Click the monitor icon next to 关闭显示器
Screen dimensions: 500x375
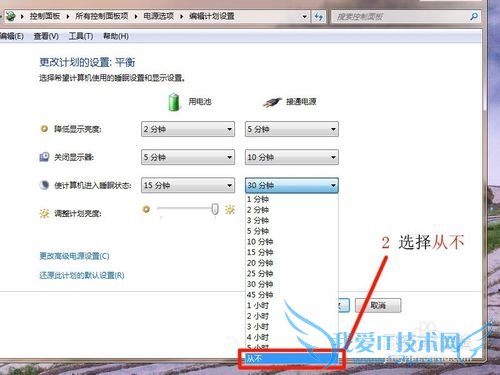(x=44, y=157)
